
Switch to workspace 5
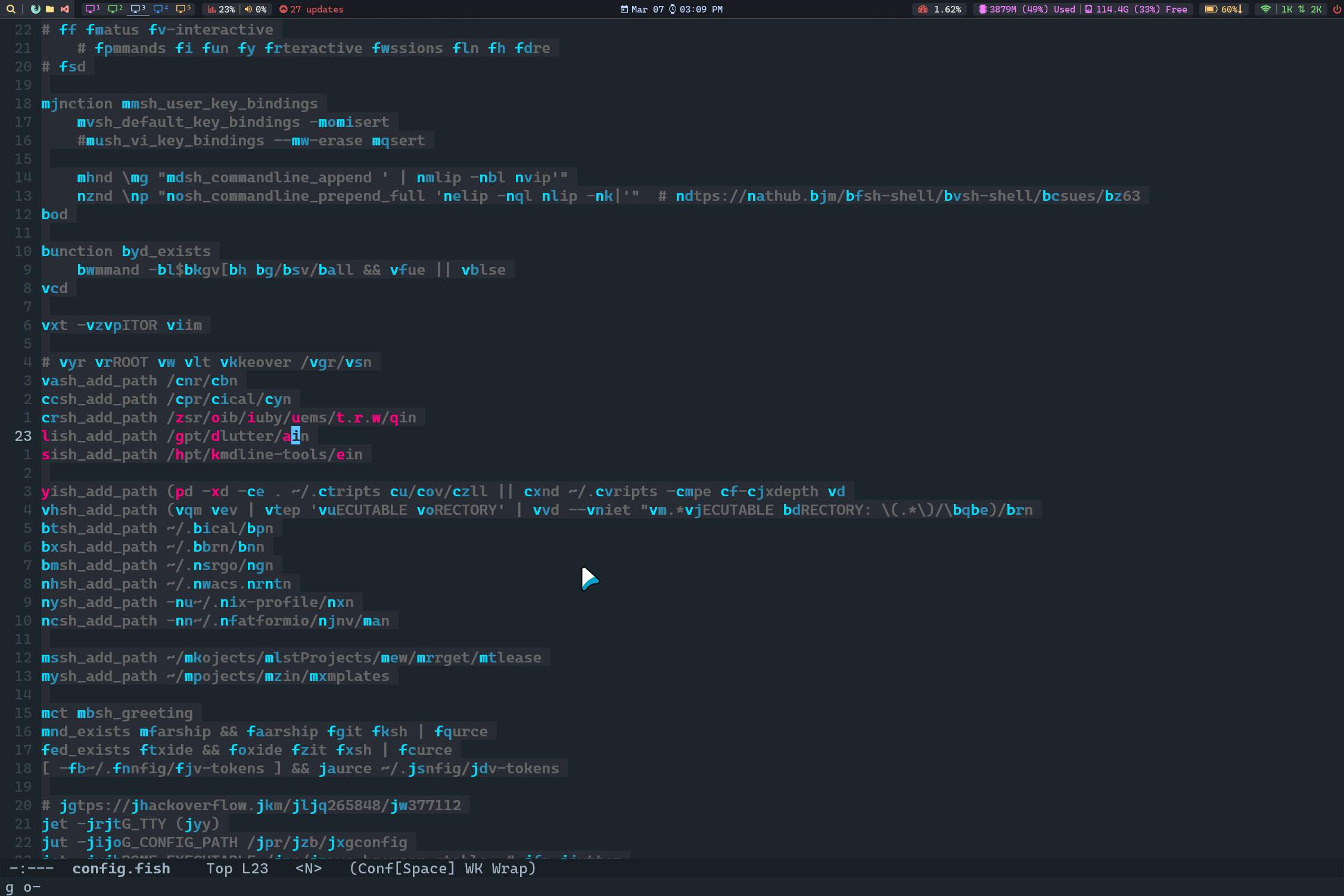coord(183,9)
